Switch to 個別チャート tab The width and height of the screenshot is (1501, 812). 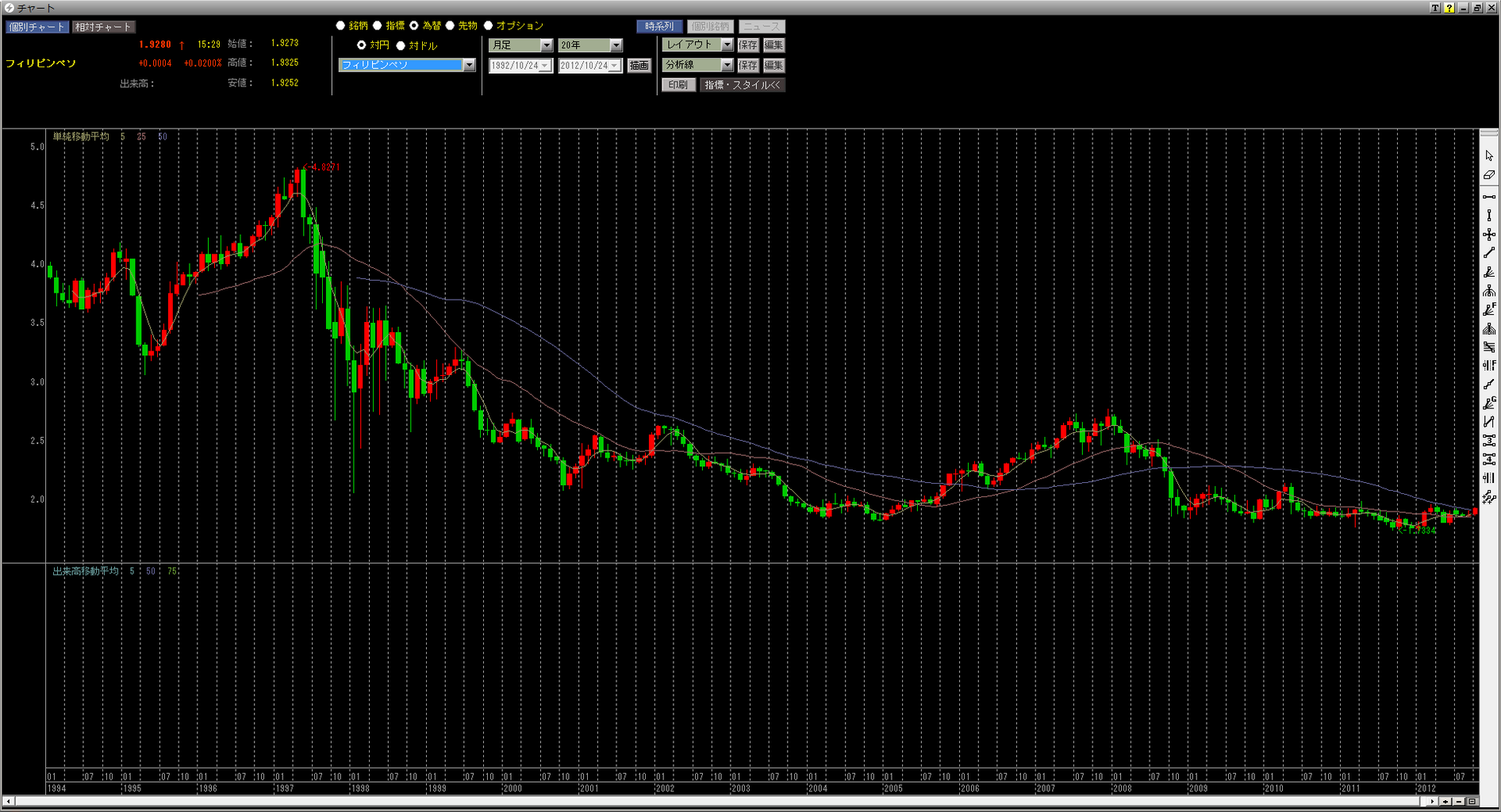[x=37, y=27]
